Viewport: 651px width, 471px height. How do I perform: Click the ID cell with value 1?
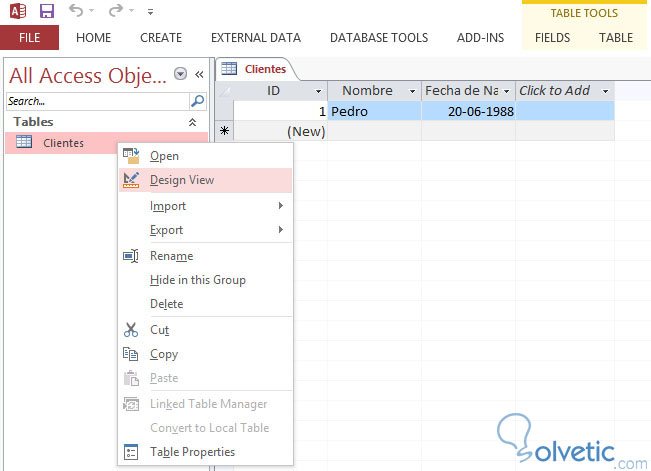tap(281, 111)
